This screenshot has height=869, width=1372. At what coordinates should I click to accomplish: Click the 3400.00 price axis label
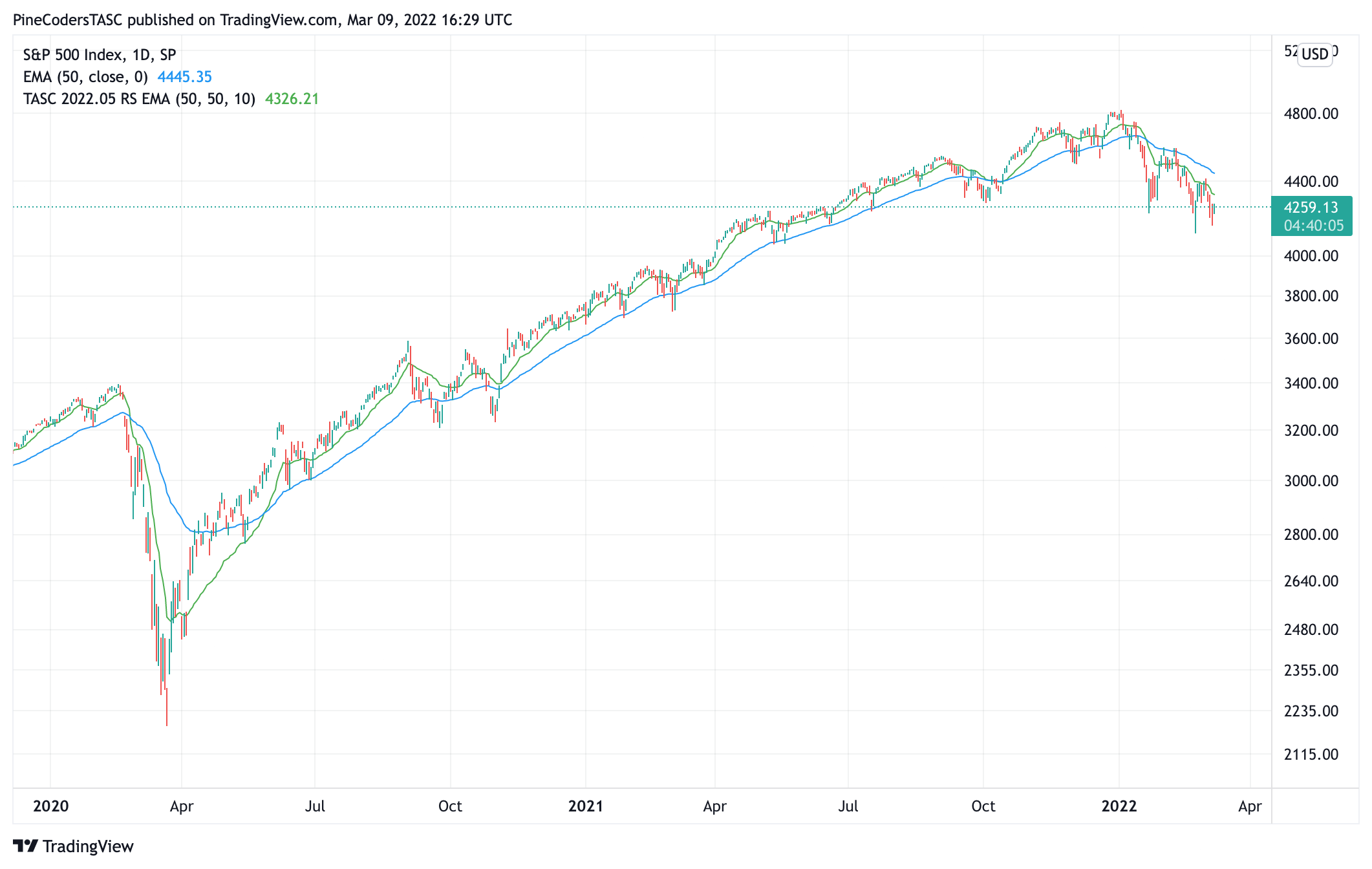[1311, 383]
